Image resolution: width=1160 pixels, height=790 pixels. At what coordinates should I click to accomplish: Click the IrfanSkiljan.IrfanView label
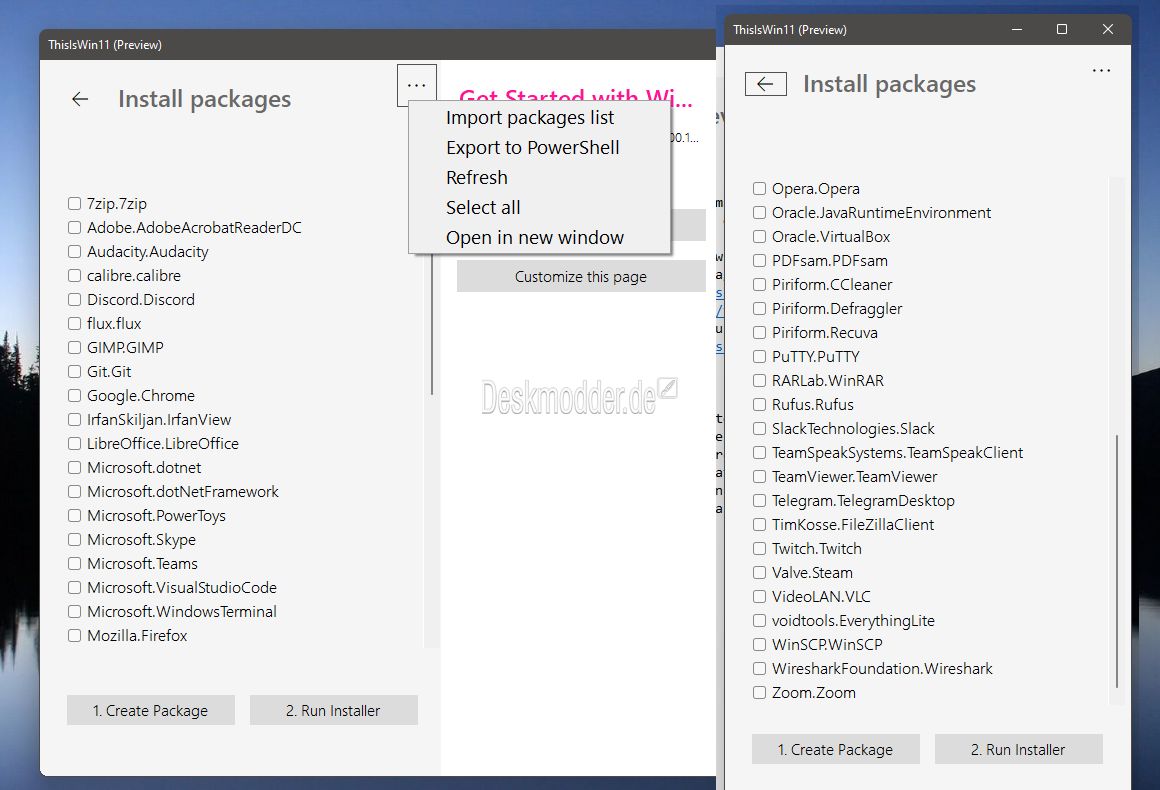[x=159, y=419]
